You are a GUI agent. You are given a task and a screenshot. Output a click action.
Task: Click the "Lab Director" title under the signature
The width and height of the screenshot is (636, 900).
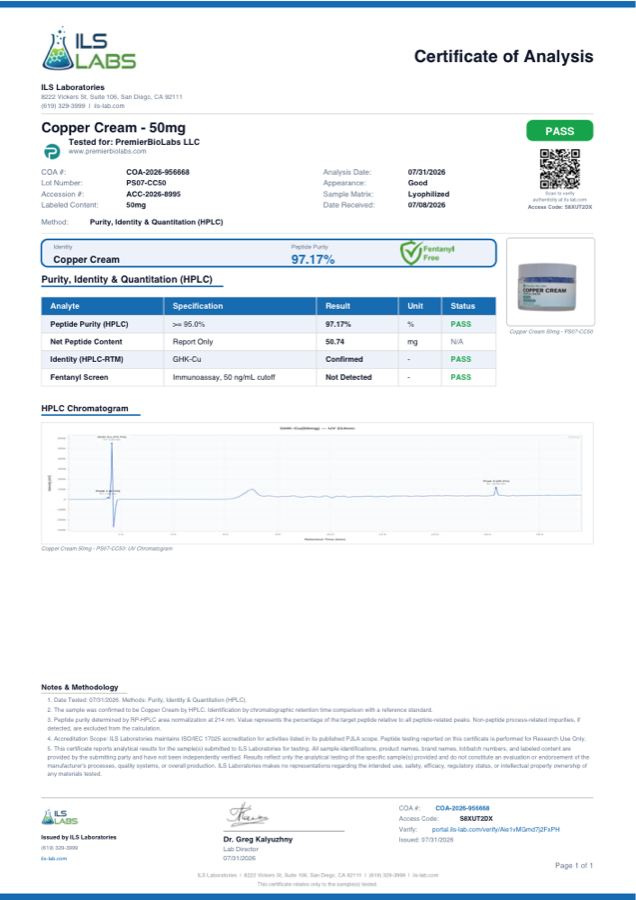click(x=239, y=849)
